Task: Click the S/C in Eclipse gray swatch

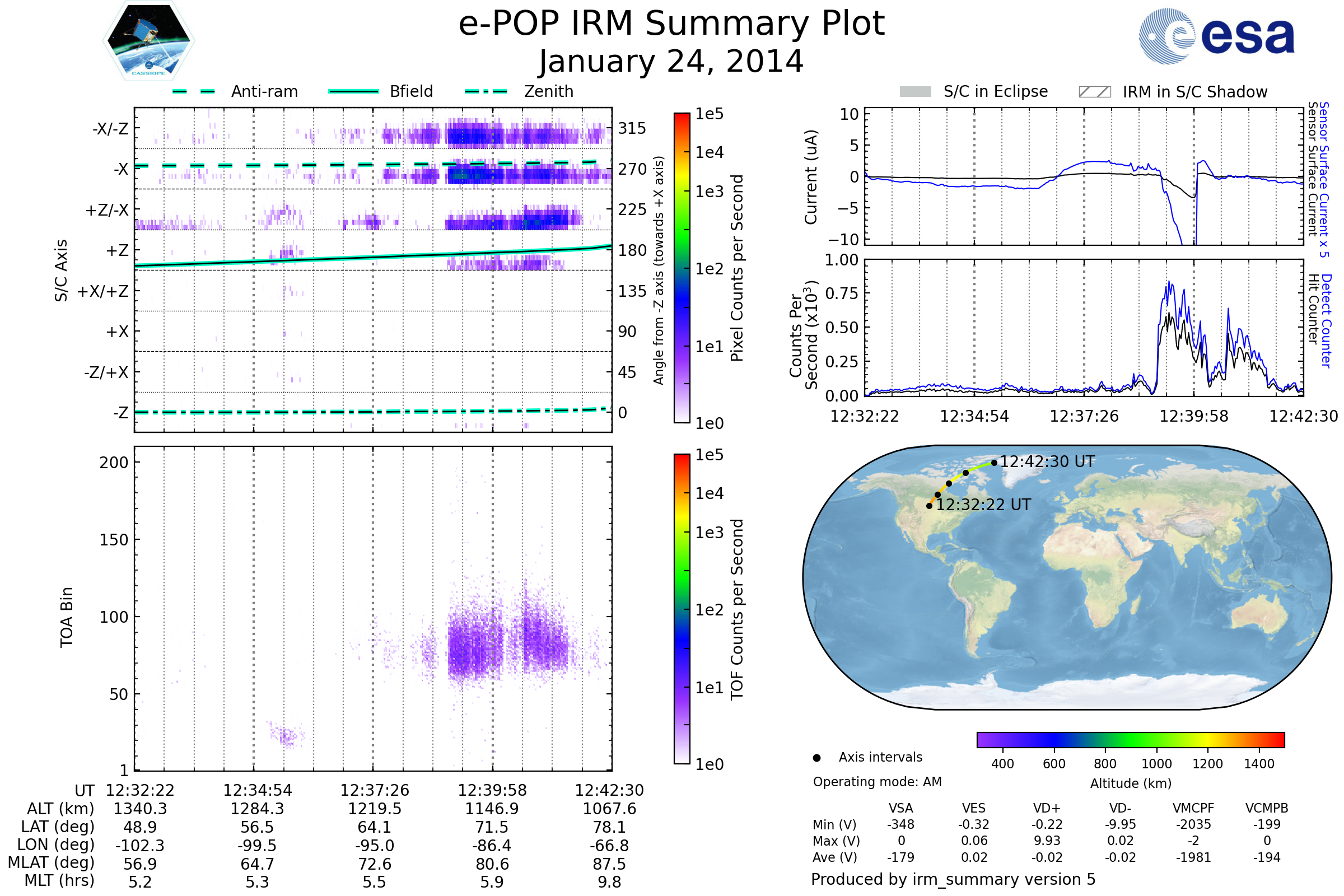Action: tap(915, 92)
